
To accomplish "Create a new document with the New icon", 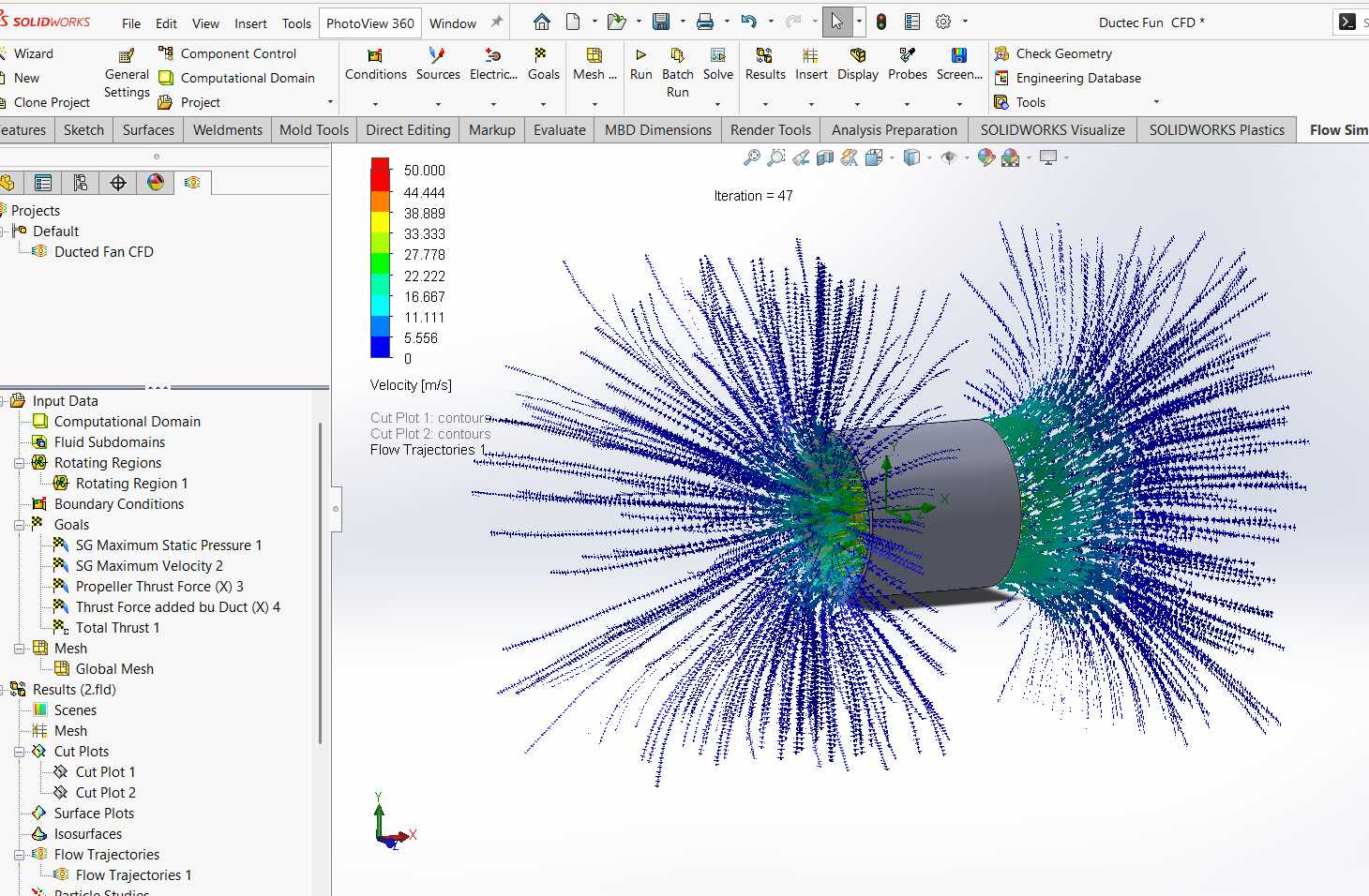I will 573,22.
